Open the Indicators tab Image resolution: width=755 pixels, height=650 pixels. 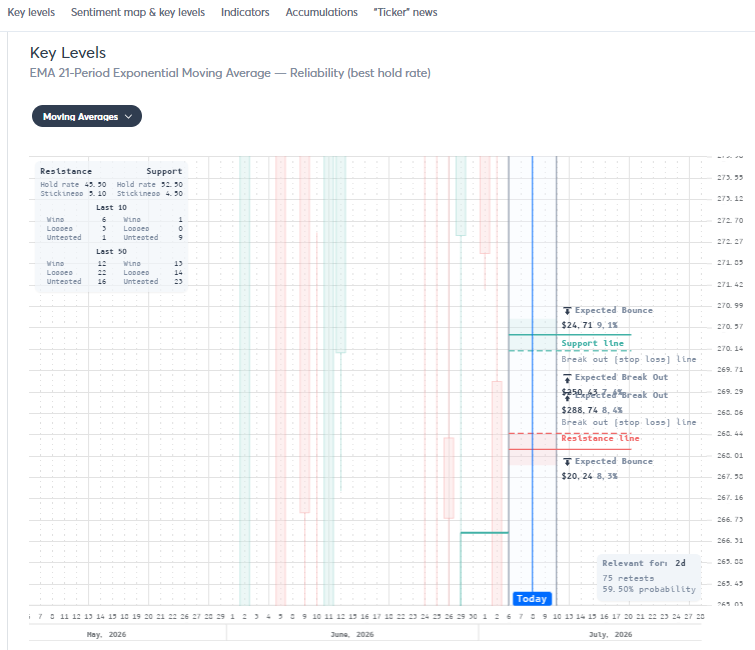tap(245, 13)
